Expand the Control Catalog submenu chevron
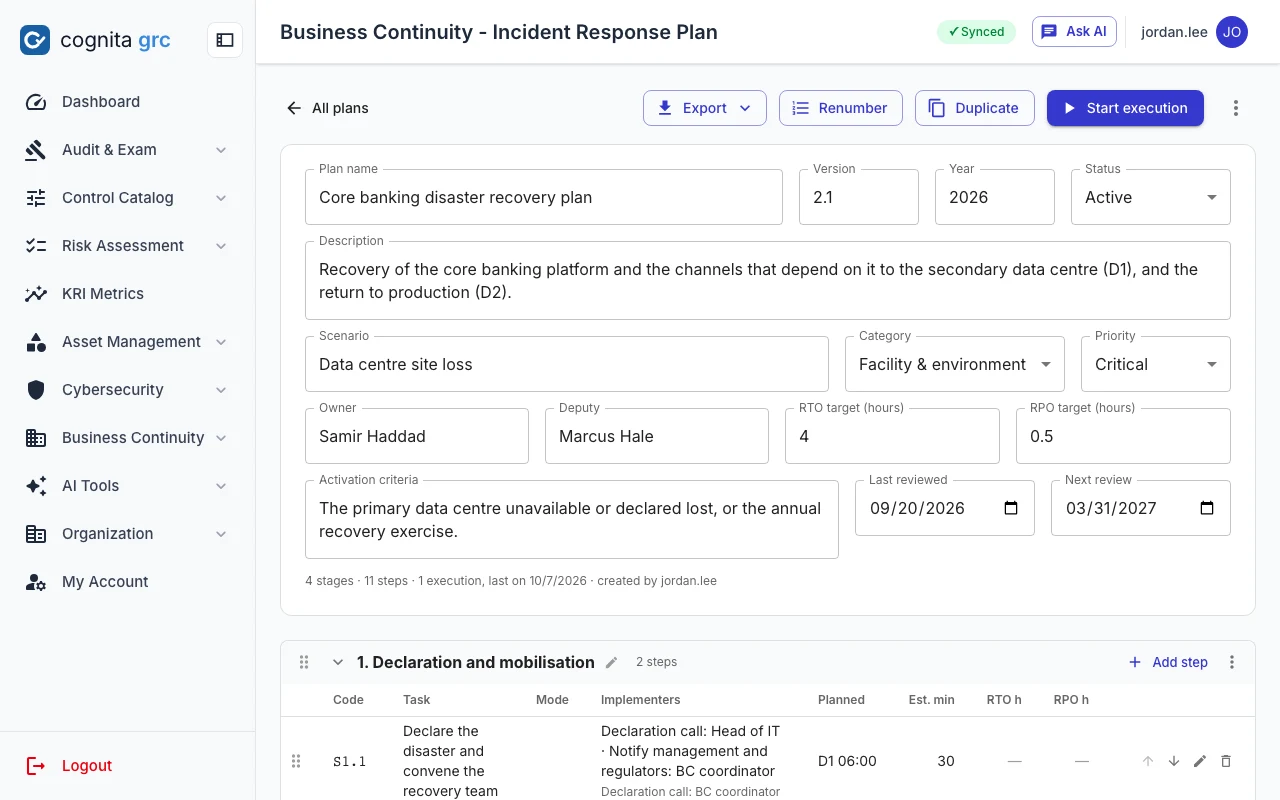Image resolution: width=1280 pixels, height=800 pixels. pyautogui.click(x=221, y=198)
